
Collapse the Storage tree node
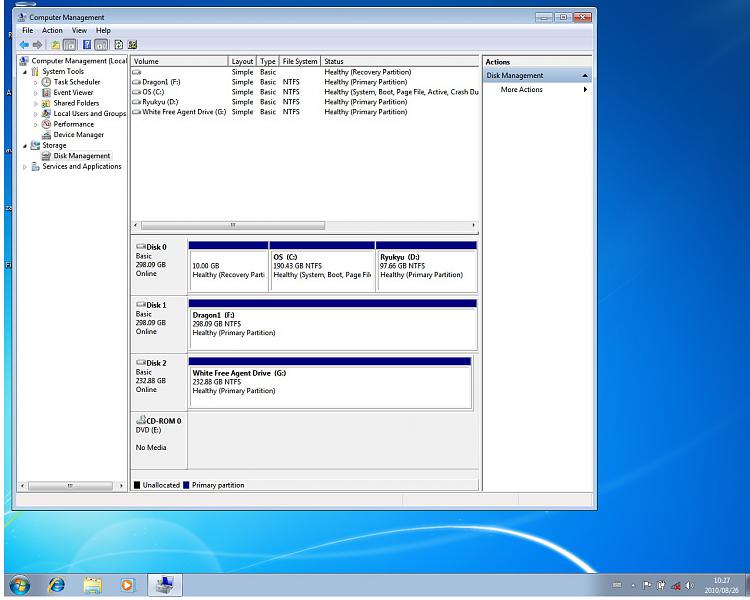click(25, 145)
